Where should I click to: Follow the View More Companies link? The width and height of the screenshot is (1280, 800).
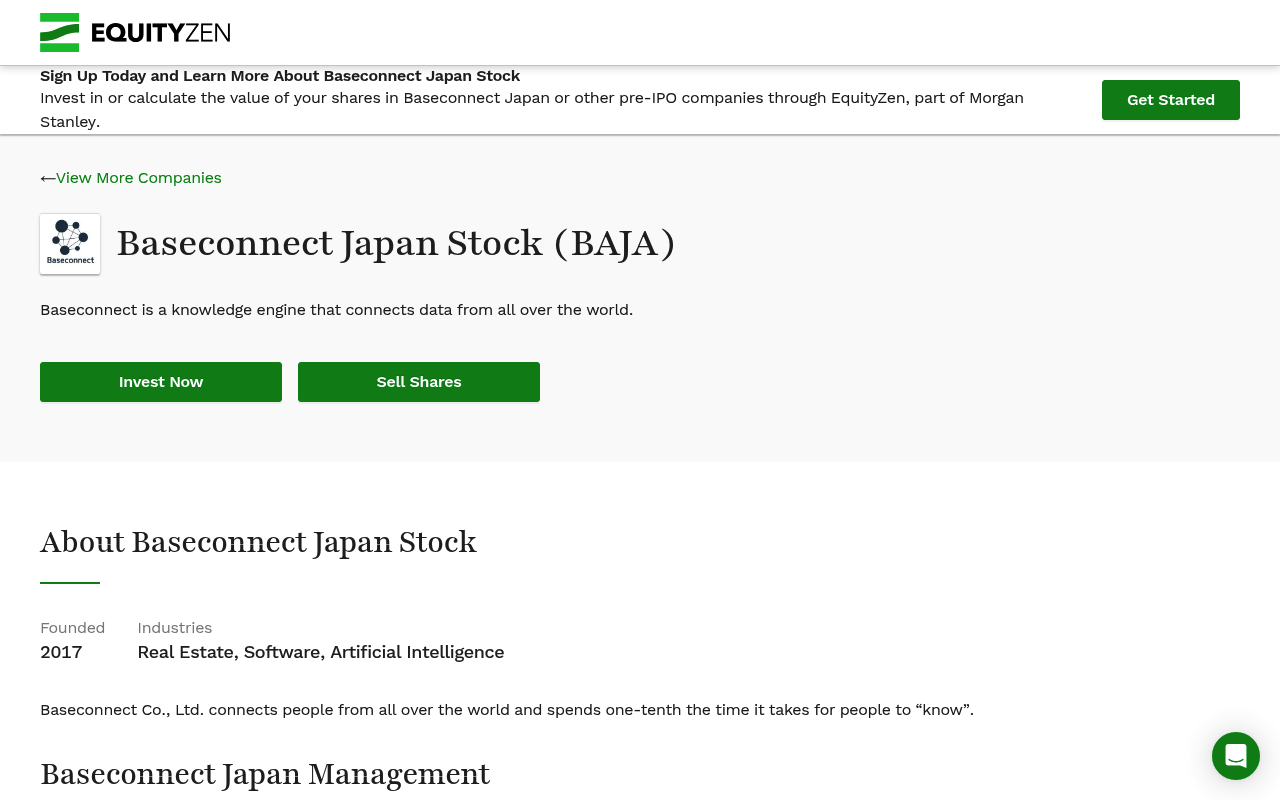pos(139,178)
